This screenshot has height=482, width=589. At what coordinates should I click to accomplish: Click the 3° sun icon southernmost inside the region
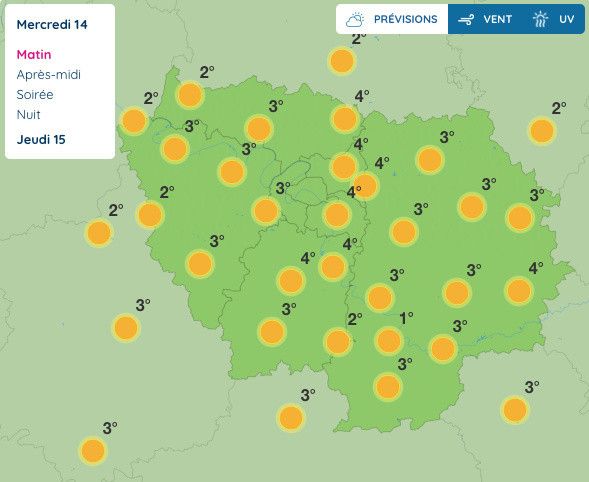point(388,387)
